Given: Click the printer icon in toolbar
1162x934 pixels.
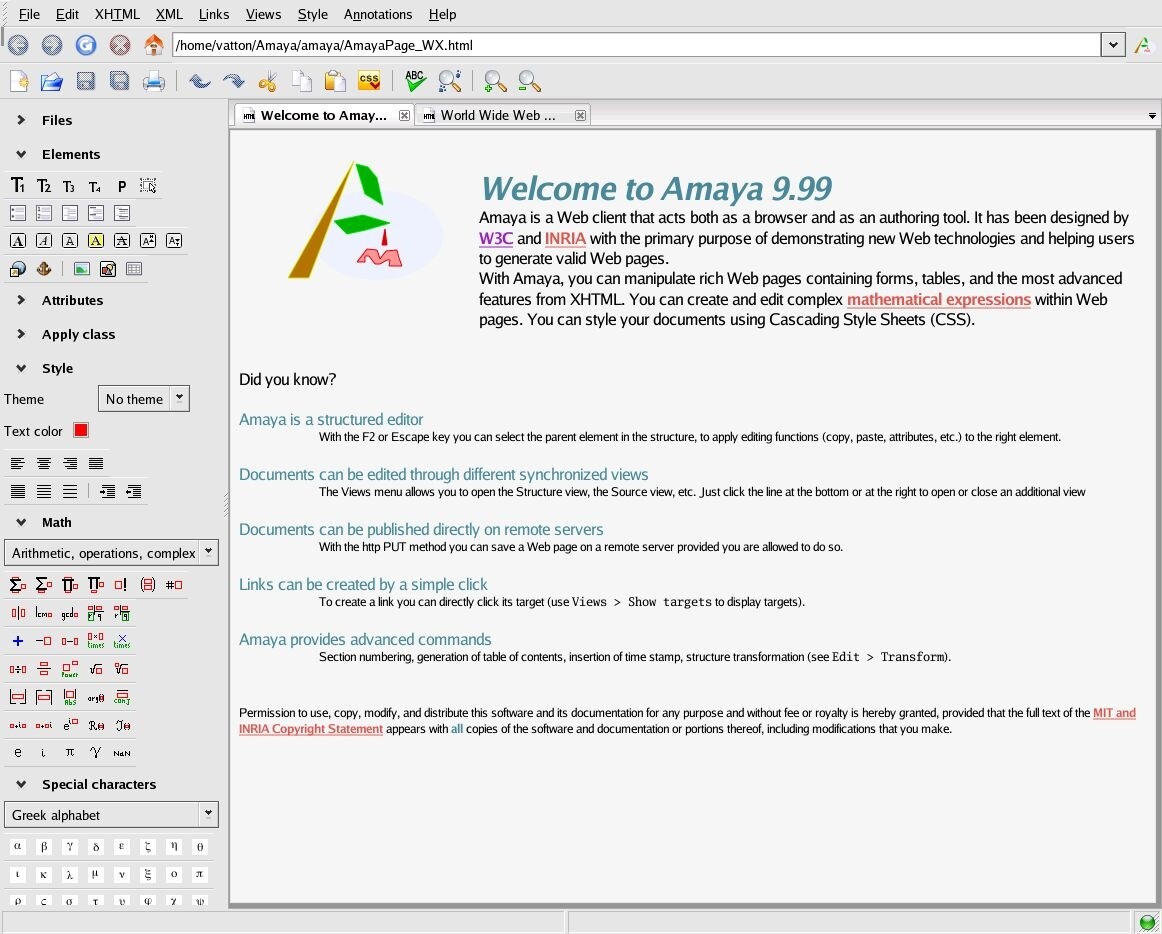Looking at the screenshot, I should [x=153, y=80].
